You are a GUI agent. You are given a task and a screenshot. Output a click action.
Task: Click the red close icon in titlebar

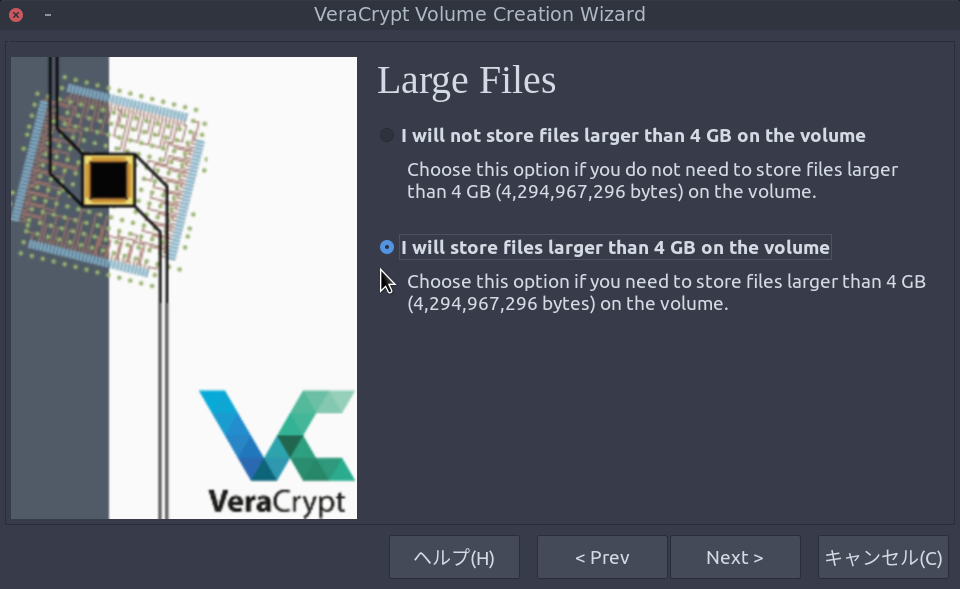[16, 14]
